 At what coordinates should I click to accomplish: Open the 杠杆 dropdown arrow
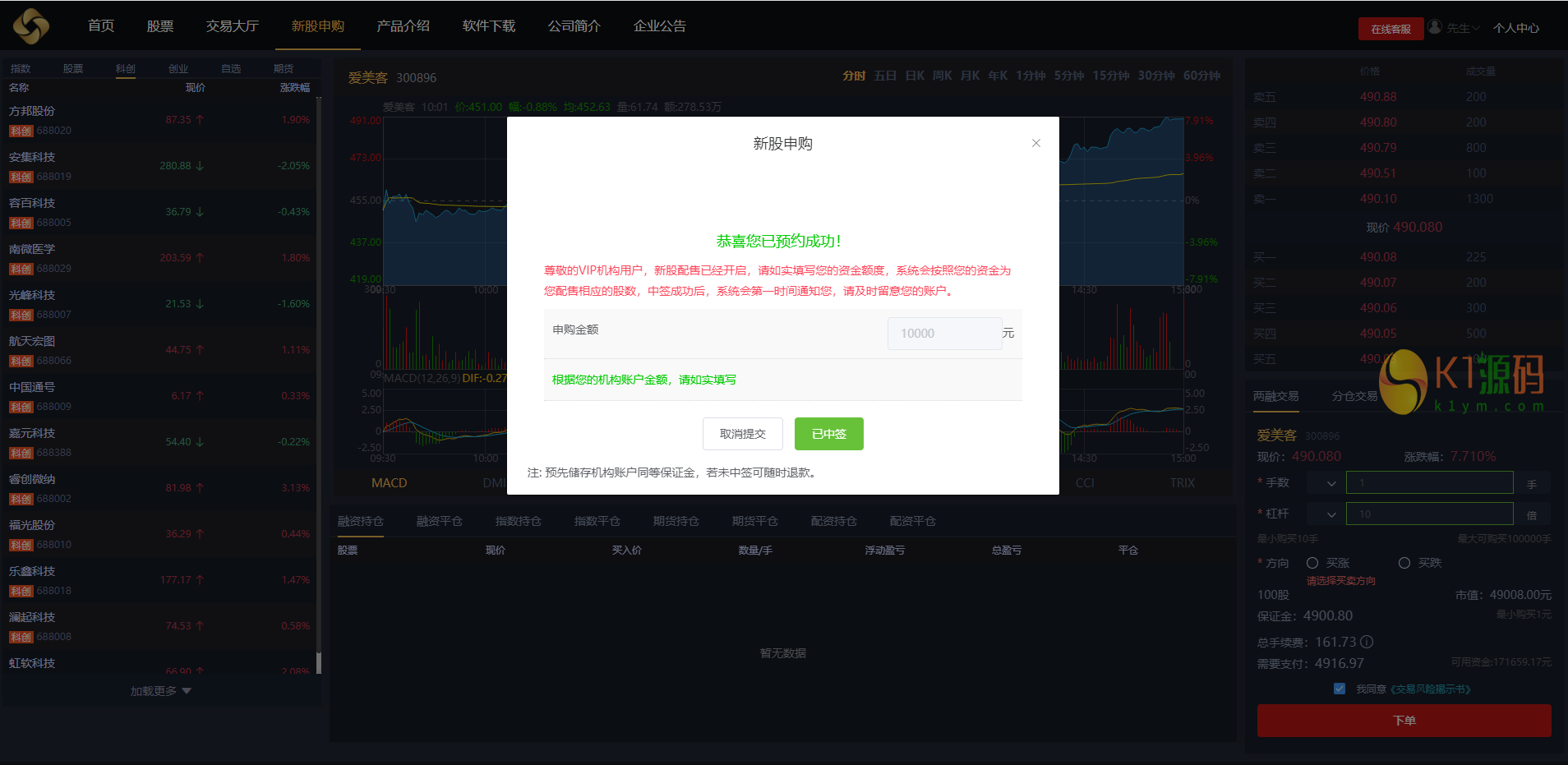[x=1331, y=514]
